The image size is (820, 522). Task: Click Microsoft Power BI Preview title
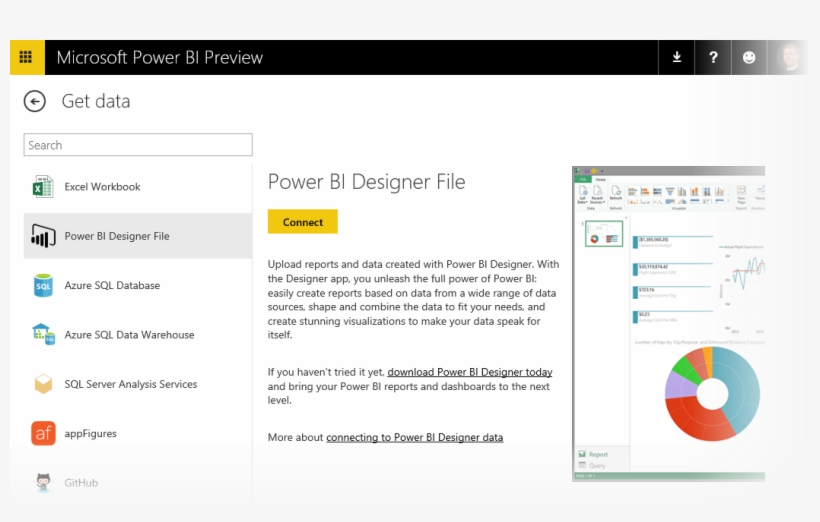pos(160,57)
